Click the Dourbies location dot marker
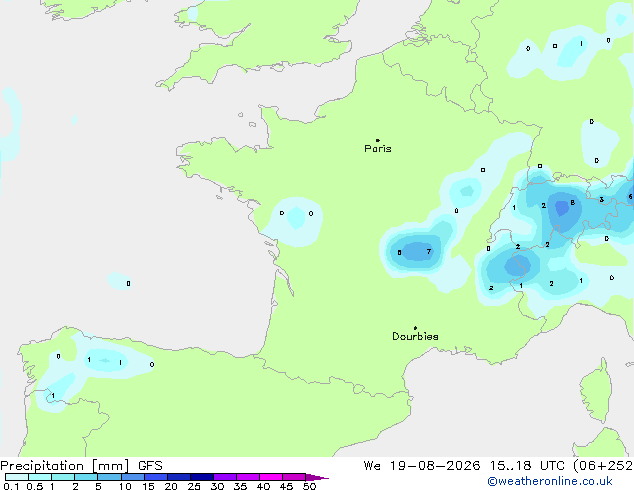Screen dimensions: 634x490 point(415,328)
